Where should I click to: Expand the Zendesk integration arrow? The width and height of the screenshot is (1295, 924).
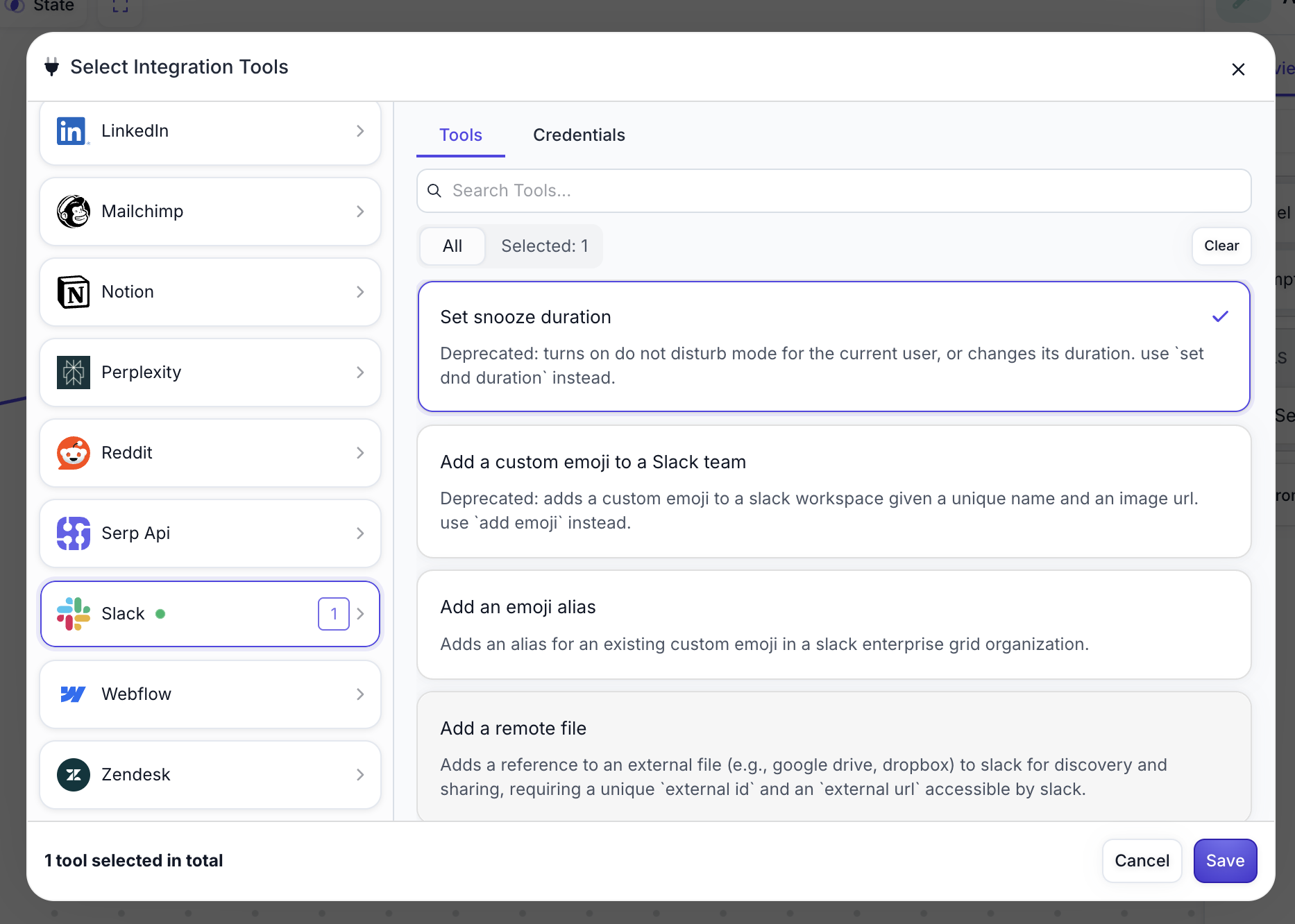pyautogui.click(x=360, y=775)
